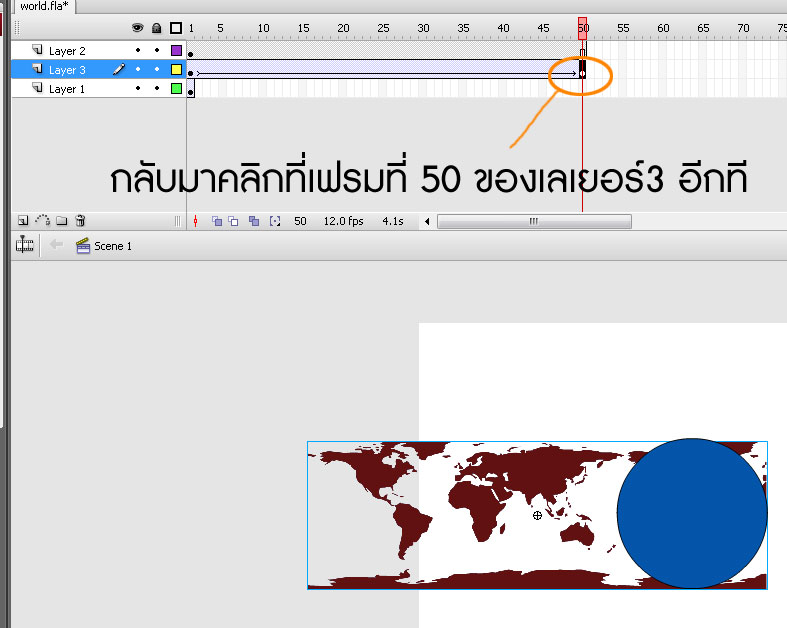The image size is (787, 628).
Task: Toggle visibility dot for Layer 1
Action: point(138,88)
